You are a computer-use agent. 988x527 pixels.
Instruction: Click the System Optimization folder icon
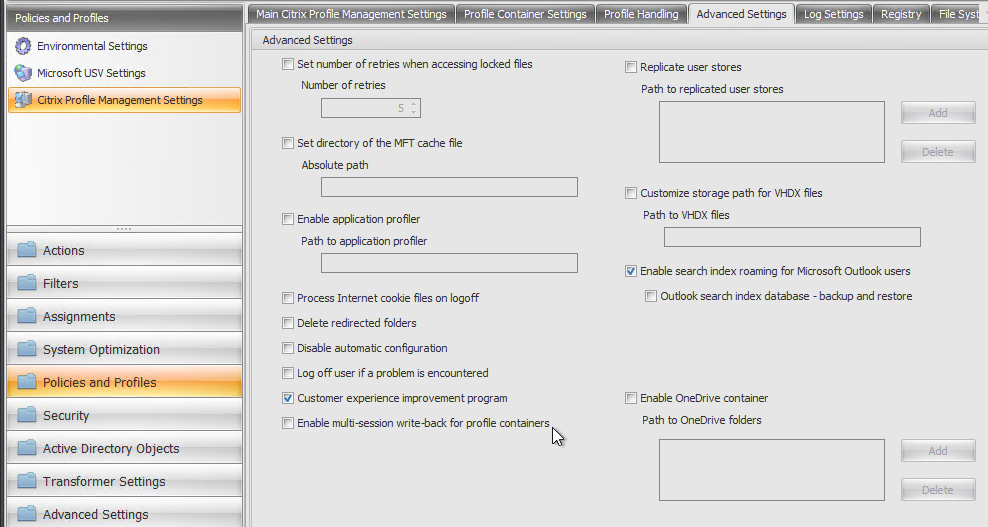pos(27,349)
